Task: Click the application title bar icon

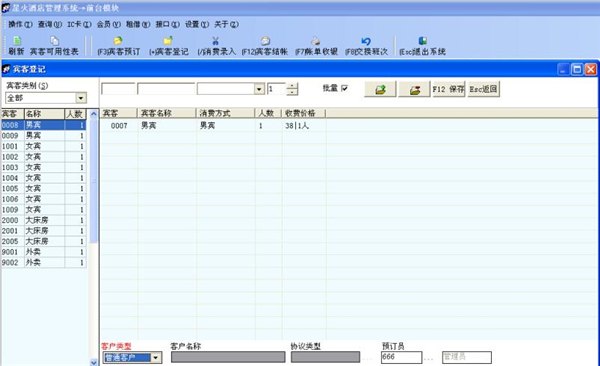Action: pyautogui.click(x=6, y=8)
